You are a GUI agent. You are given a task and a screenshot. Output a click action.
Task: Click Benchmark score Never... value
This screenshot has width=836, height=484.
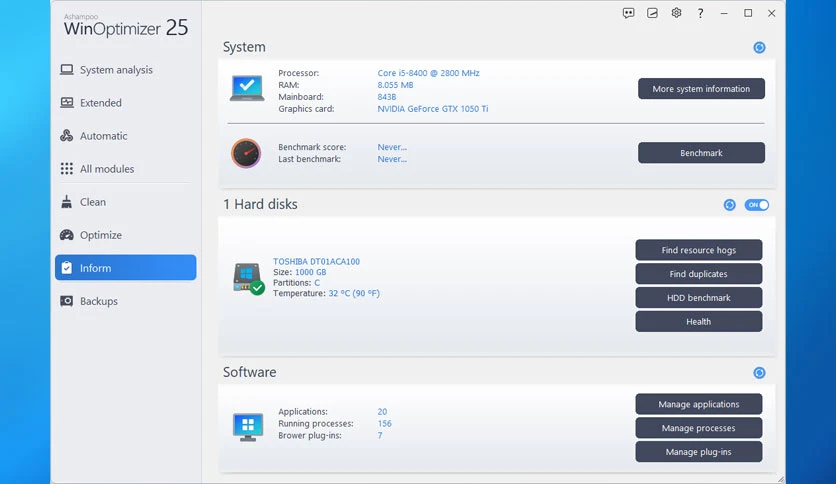[392, 147]
